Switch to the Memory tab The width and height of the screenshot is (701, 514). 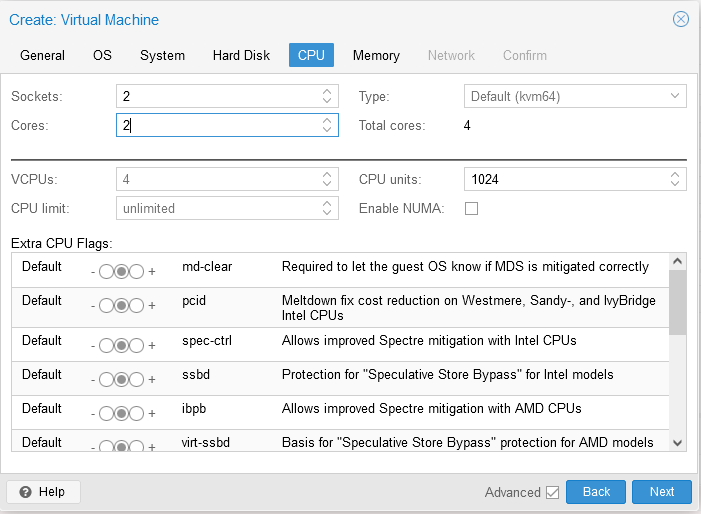click(x=376, y=55)
